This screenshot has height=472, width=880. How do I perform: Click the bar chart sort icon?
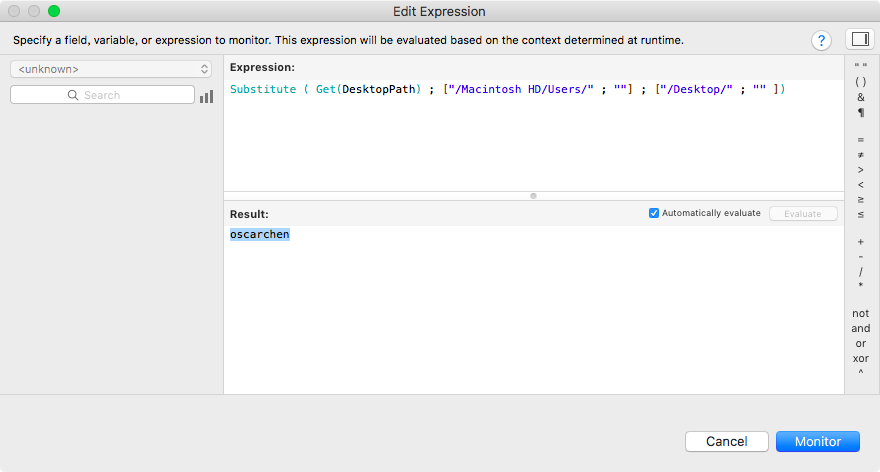tap(207, 97)
